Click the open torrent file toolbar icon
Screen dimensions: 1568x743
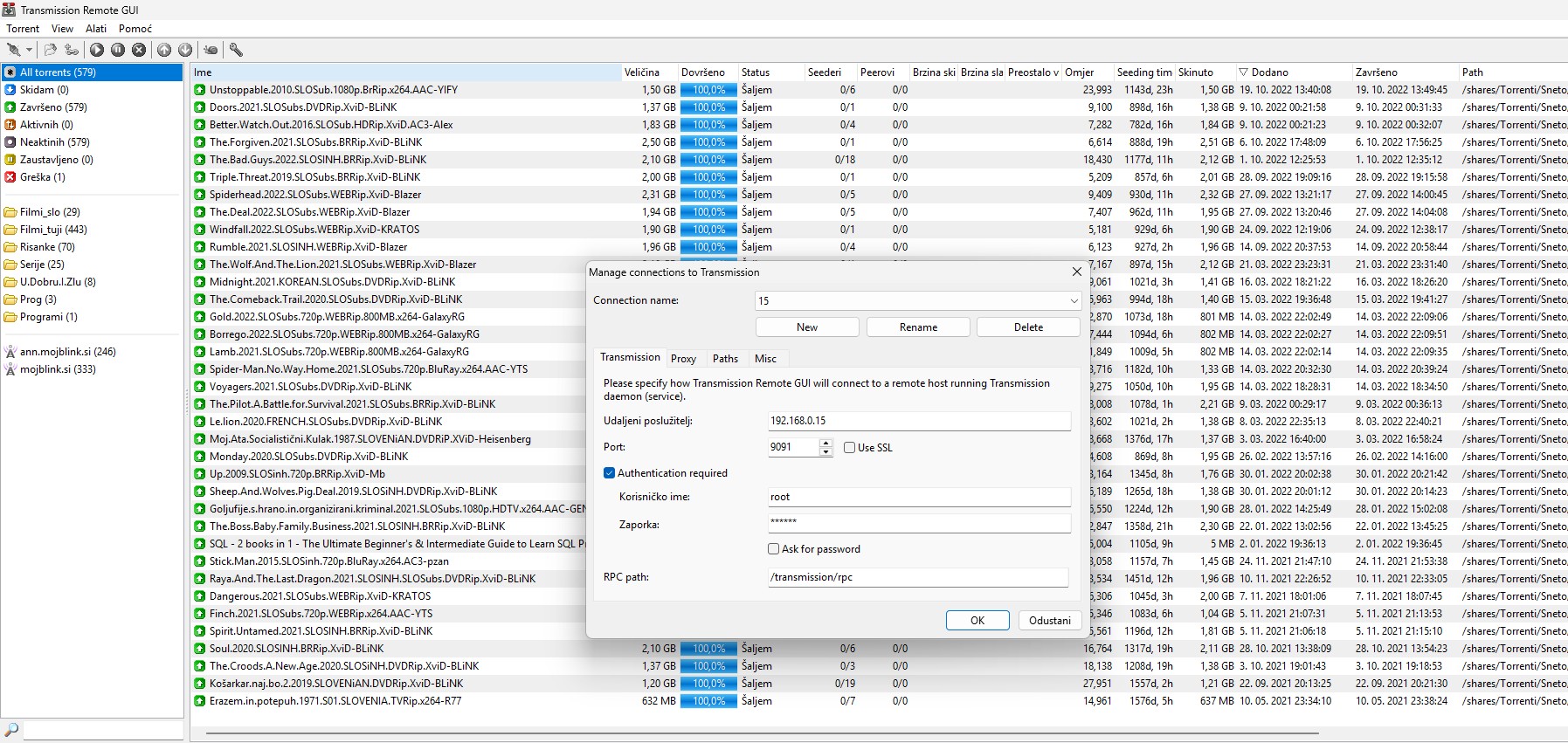coord(51,50)
